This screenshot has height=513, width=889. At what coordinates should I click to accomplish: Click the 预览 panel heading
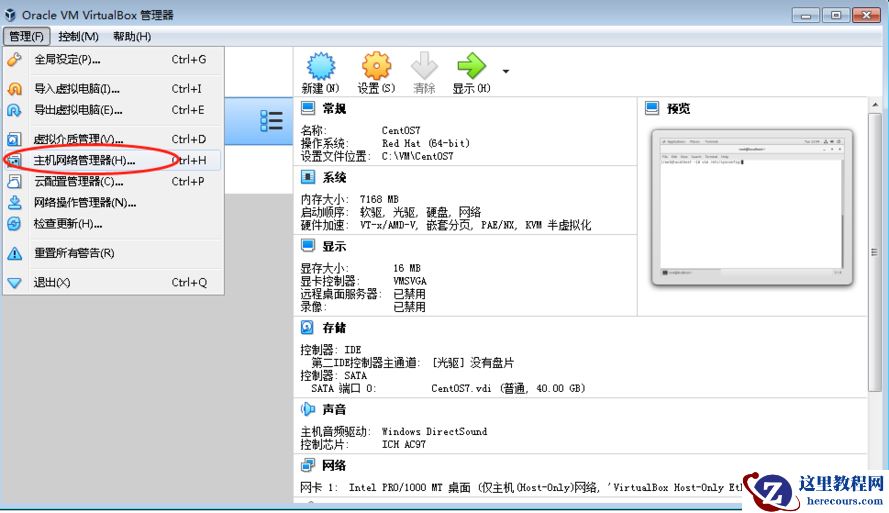tap(678, 108)
